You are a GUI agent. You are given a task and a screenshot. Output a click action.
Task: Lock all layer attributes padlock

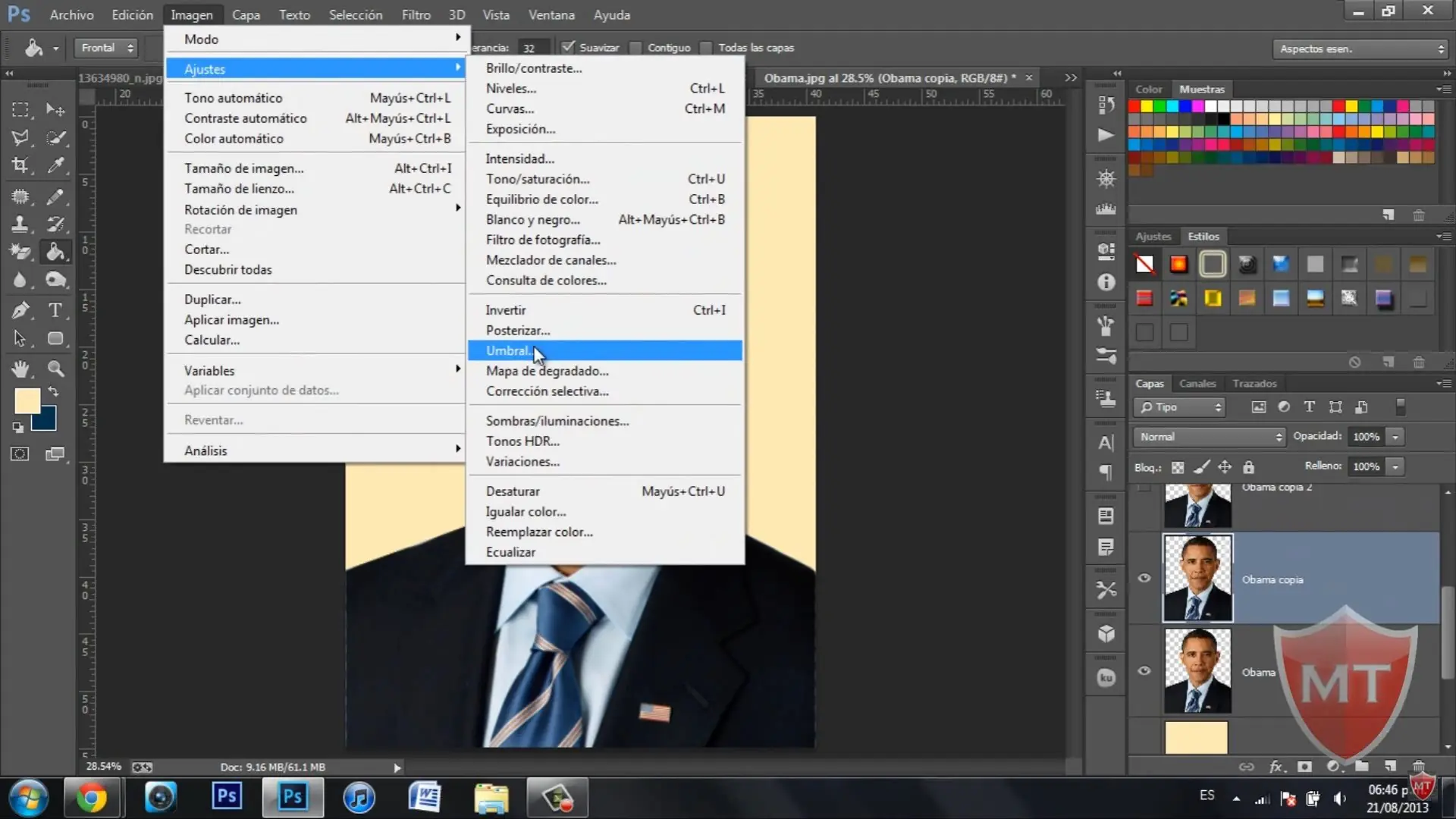tap(1249, 467)
